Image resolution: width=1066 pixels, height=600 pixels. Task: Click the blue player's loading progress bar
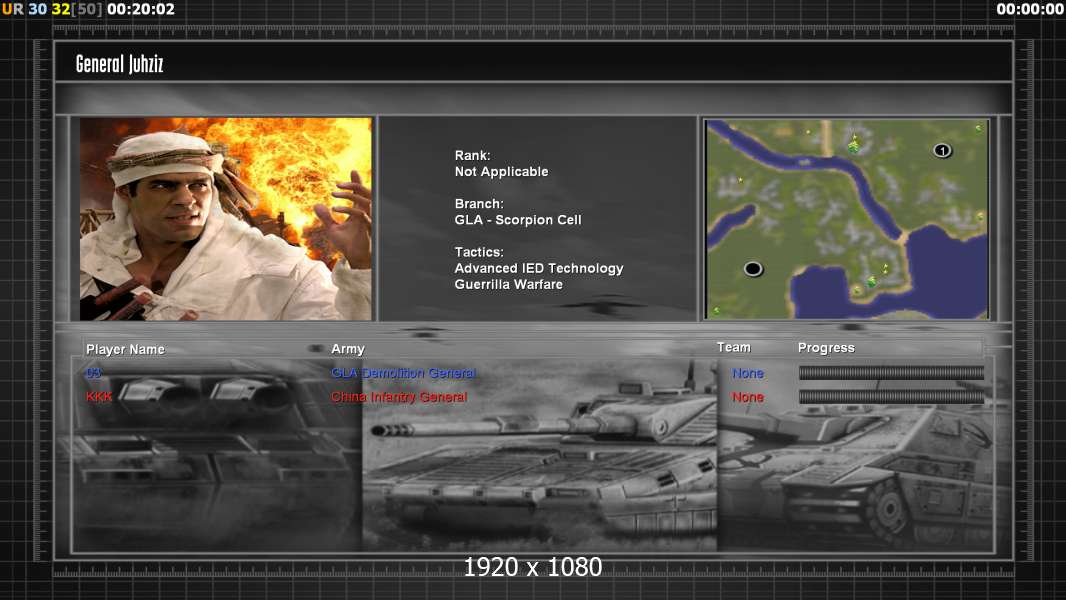coord(891,373)
